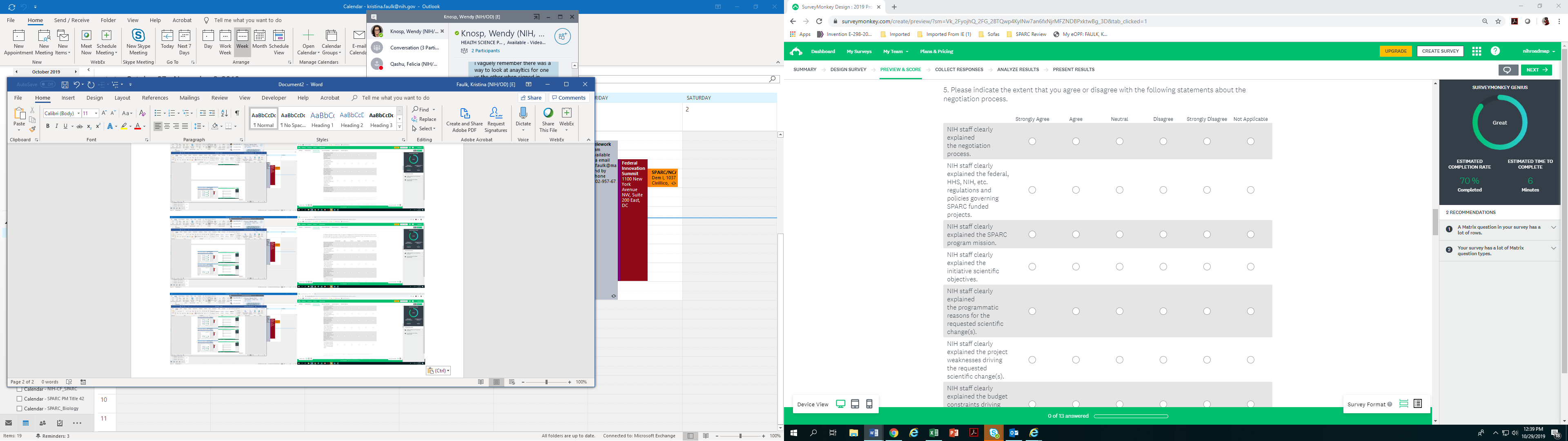The height and width of the screenshot is (441, 1568).
Task: Toggle bold formatting in Word
Action: [x=47, y=126]
